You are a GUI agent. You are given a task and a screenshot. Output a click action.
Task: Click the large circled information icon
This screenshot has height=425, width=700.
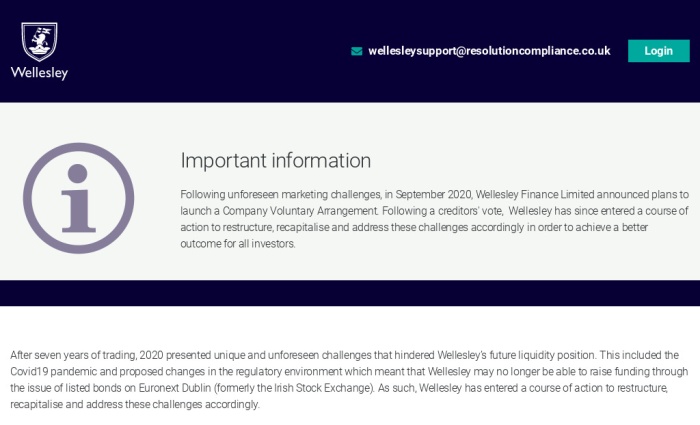click(79, 198)
